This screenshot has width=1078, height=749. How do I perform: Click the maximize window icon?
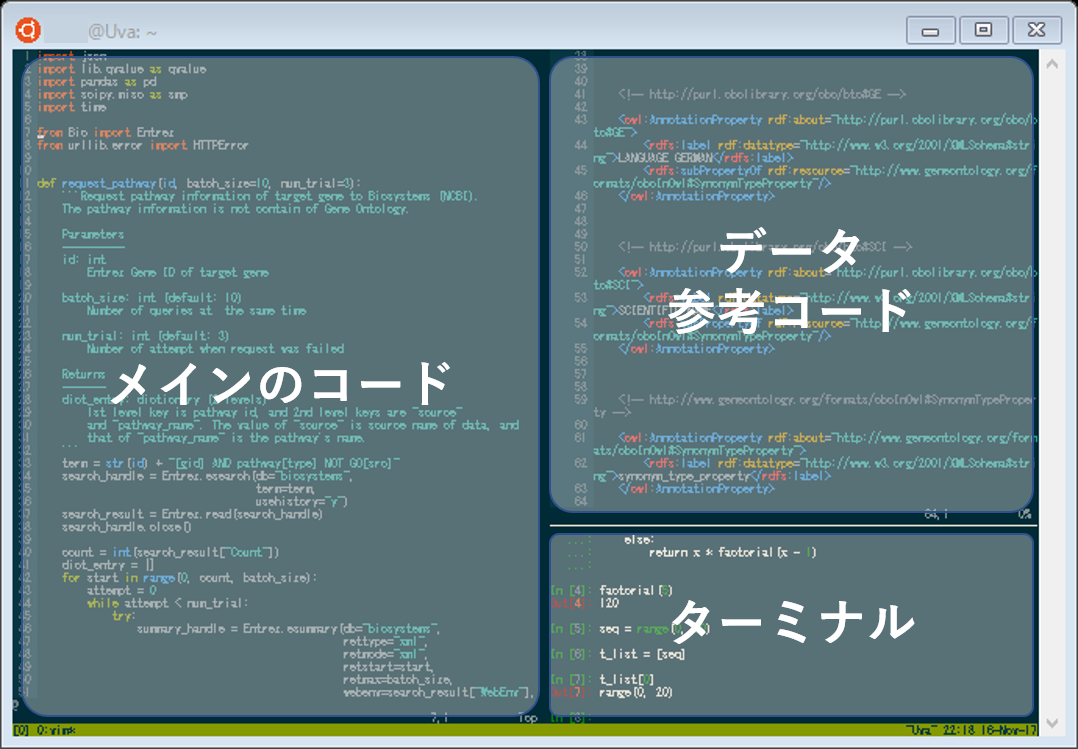pos(983,30)
